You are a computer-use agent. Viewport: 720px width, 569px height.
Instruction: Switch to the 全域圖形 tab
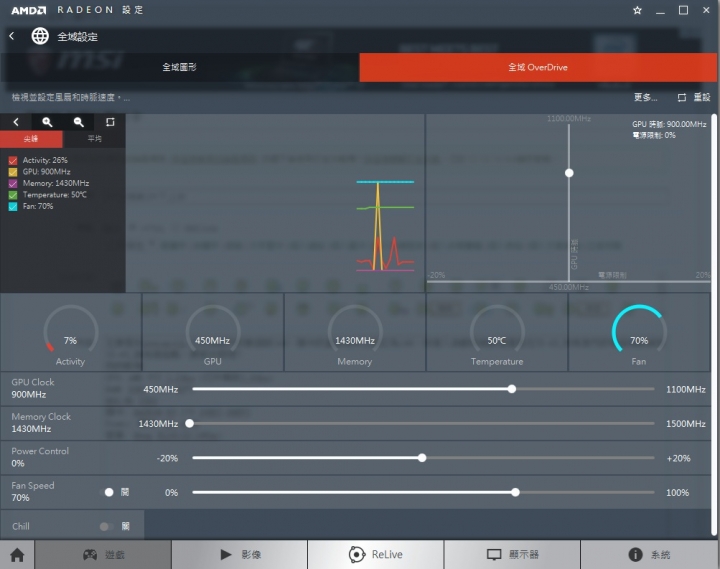tap(180, 67)
